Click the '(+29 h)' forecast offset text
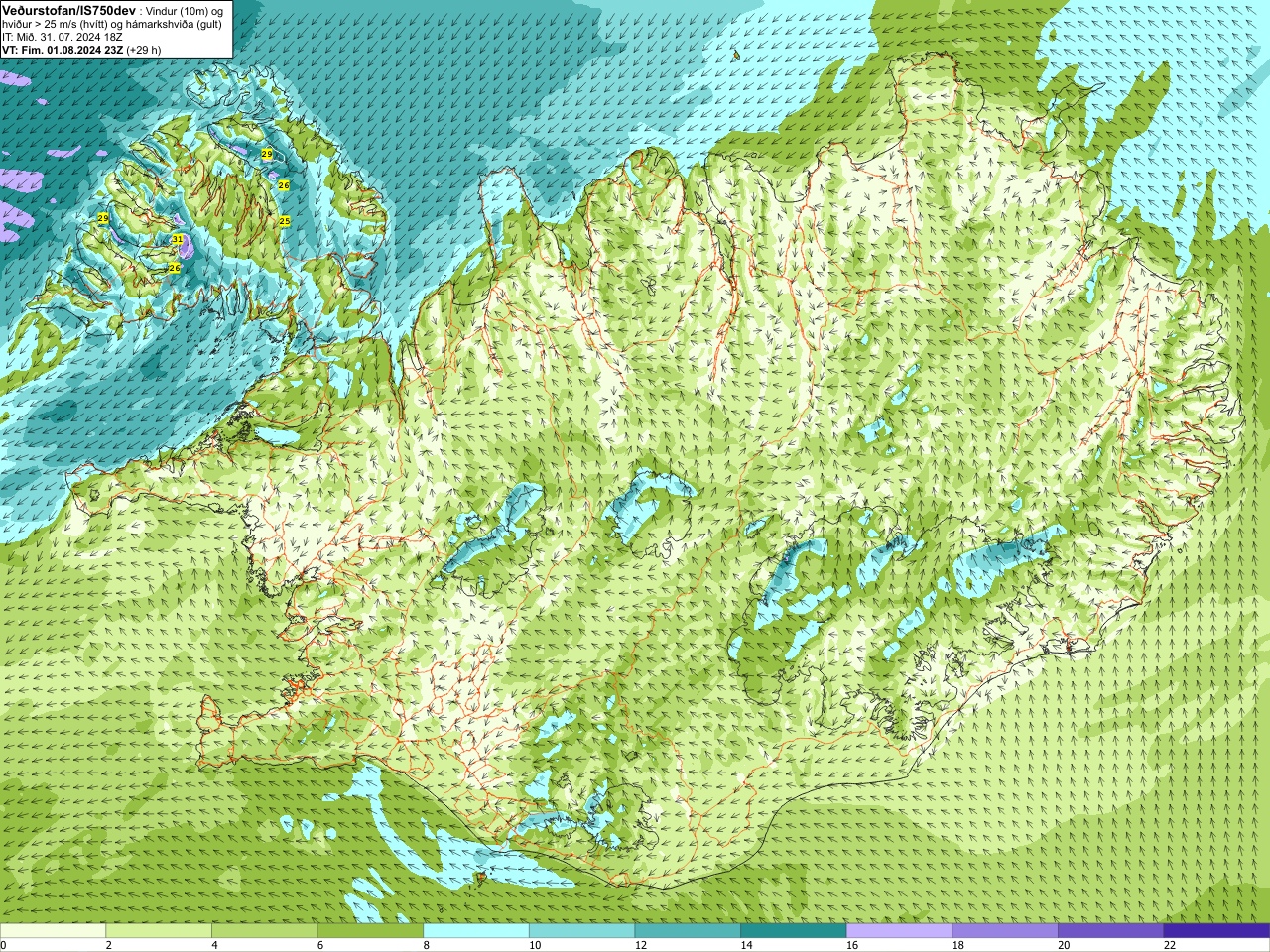The width and height of the screenshot is (1270, 952). tap(144, 50)
